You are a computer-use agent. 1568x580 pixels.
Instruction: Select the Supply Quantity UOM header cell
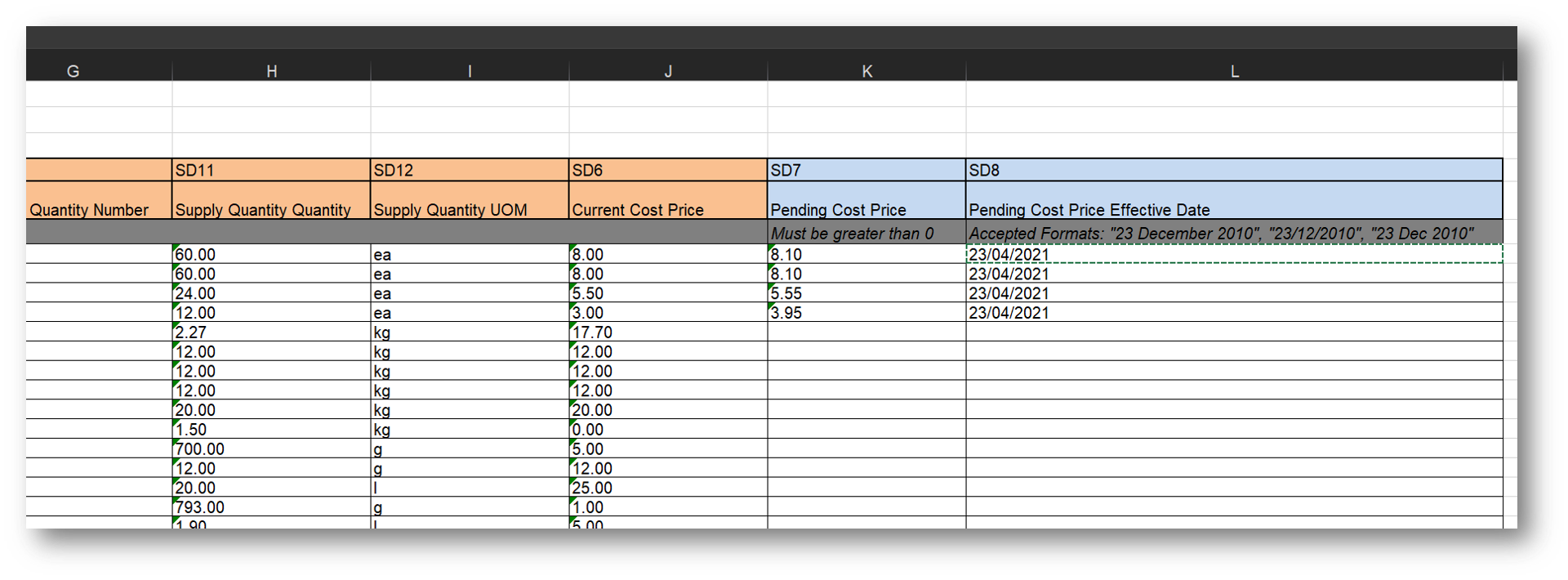[470, 200]
